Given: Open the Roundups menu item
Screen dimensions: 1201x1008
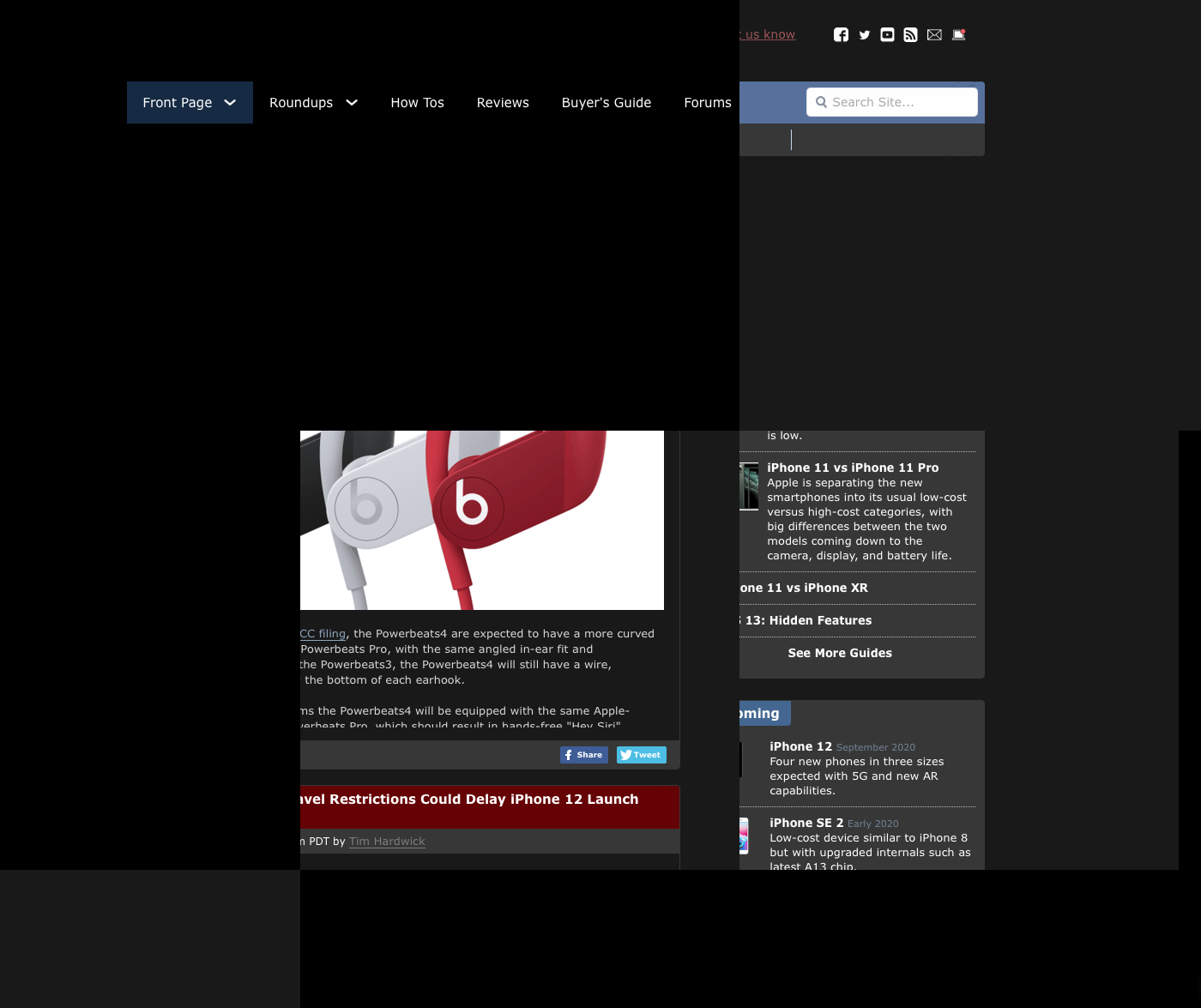Looking at the screenshot, I should 301,102.
